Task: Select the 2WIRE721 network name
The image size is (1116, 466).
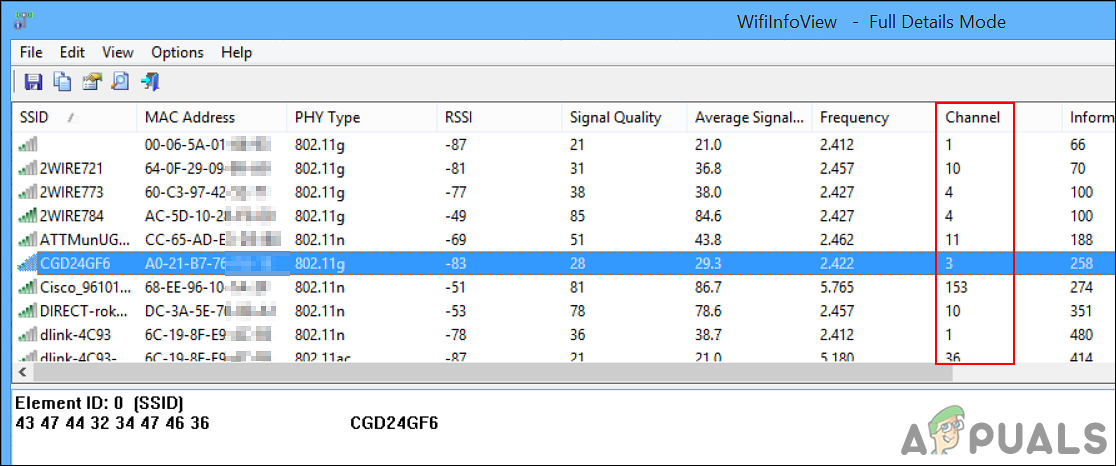Action: (72, 169)
